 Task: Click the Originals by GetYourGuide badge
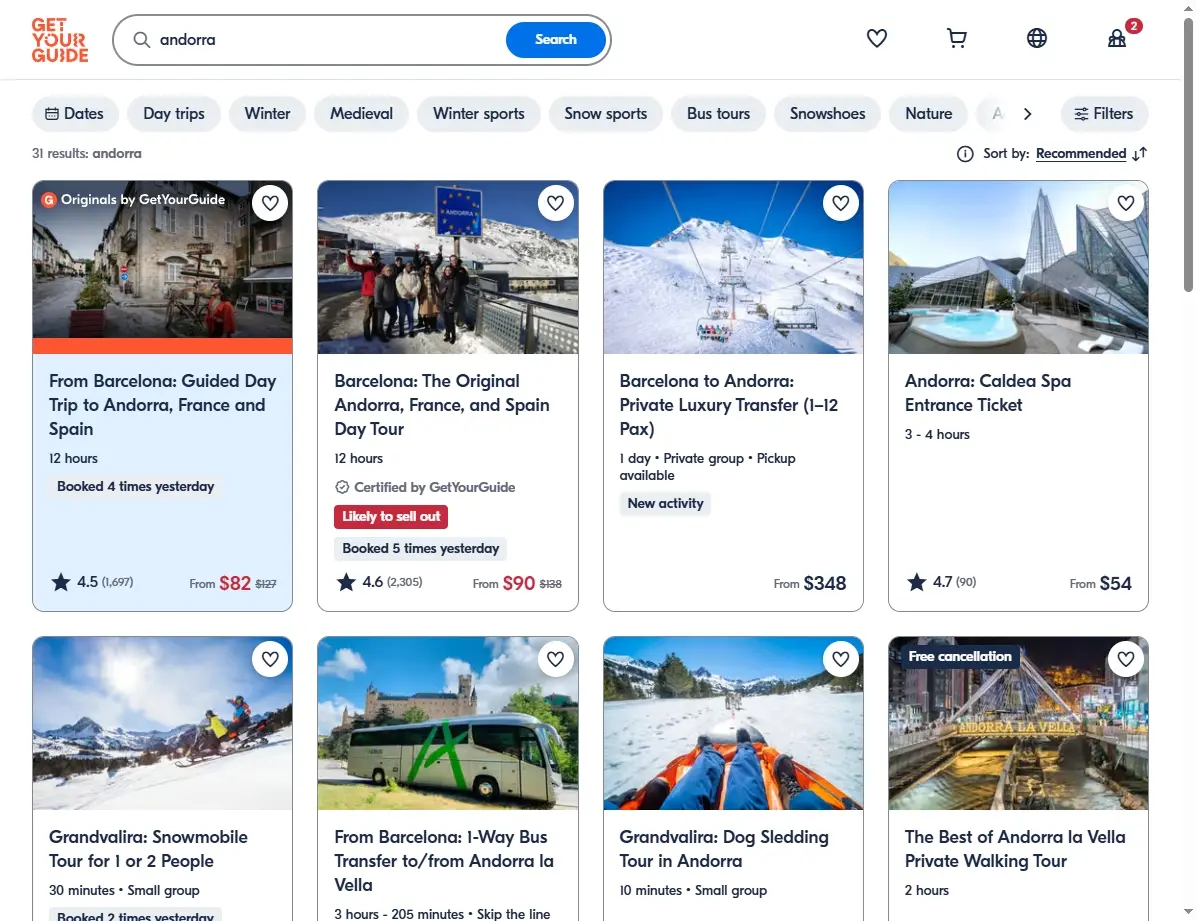[134, 200]
